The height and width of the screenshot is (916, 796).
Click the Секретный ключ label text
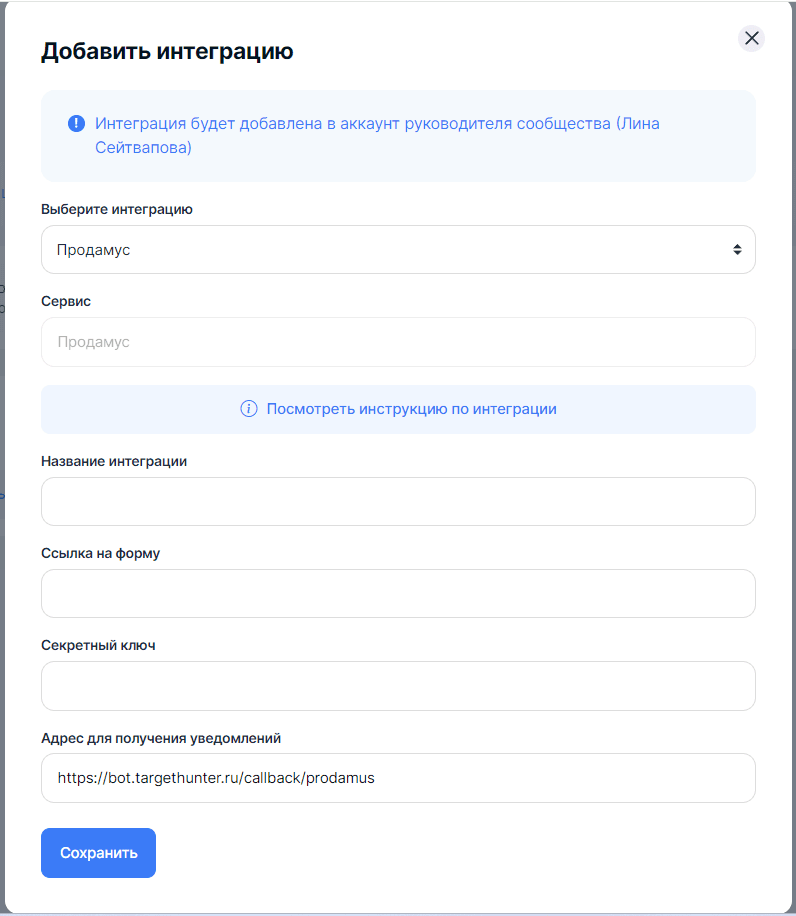98,645
